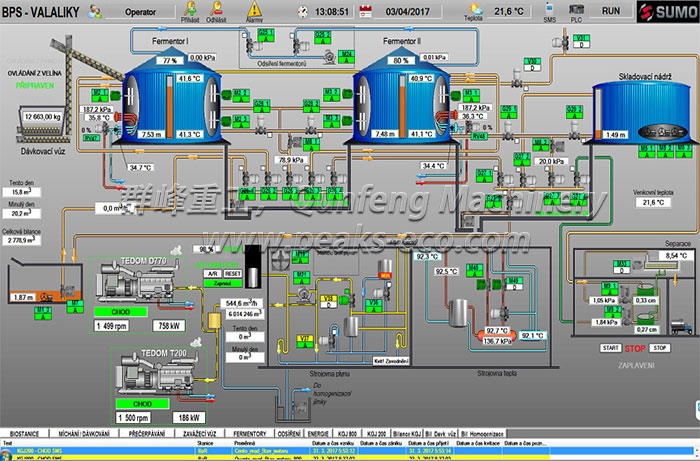The image size is (700, 461).
Task: Click the Fermentor I 77% fill level
Action: click(143, 61)
